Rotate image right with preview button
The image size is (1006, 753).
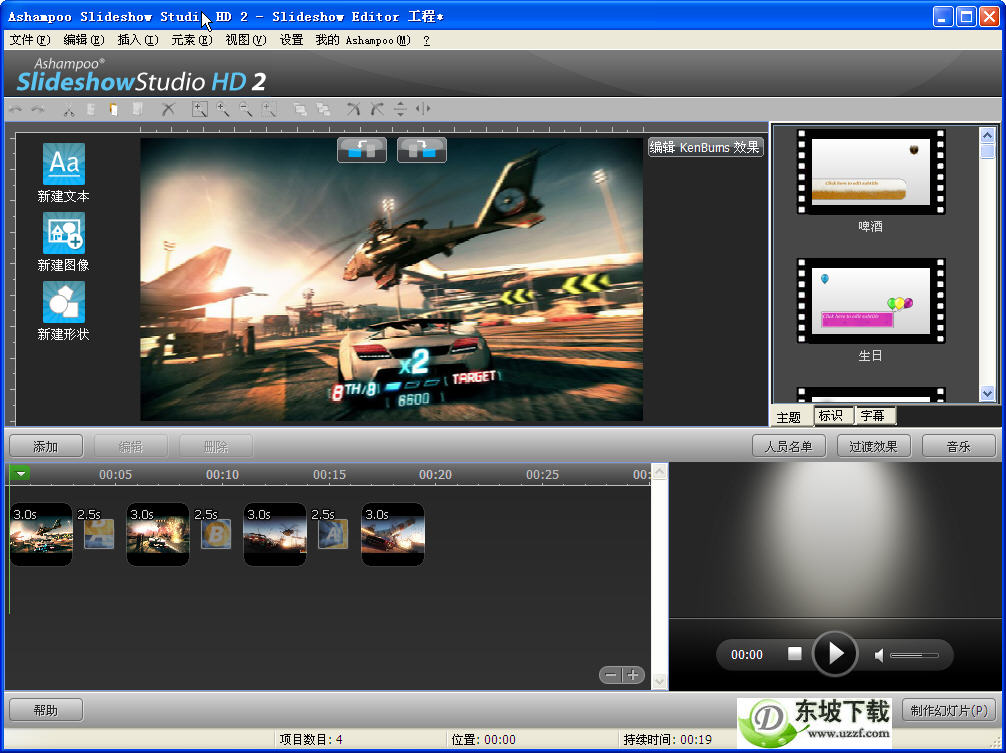click(422, 150)
